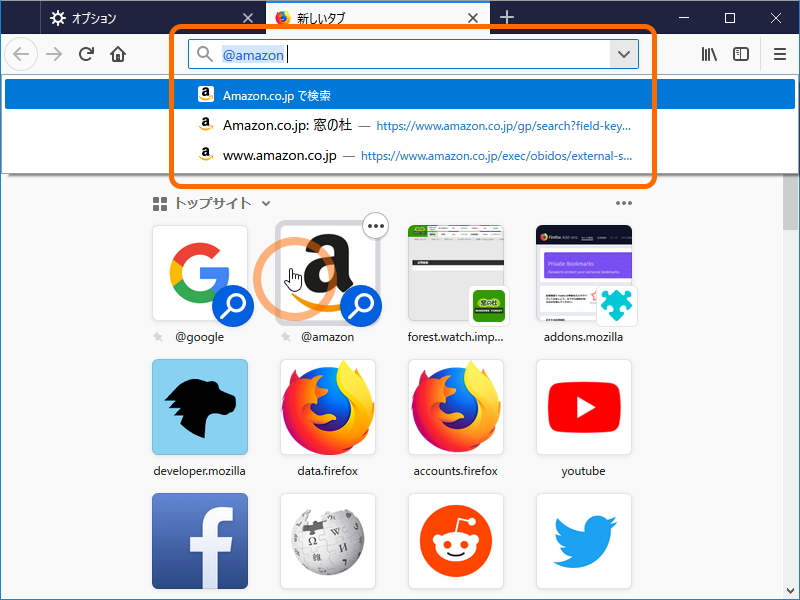
Task: Reload the current page
Action: (85, 54)
